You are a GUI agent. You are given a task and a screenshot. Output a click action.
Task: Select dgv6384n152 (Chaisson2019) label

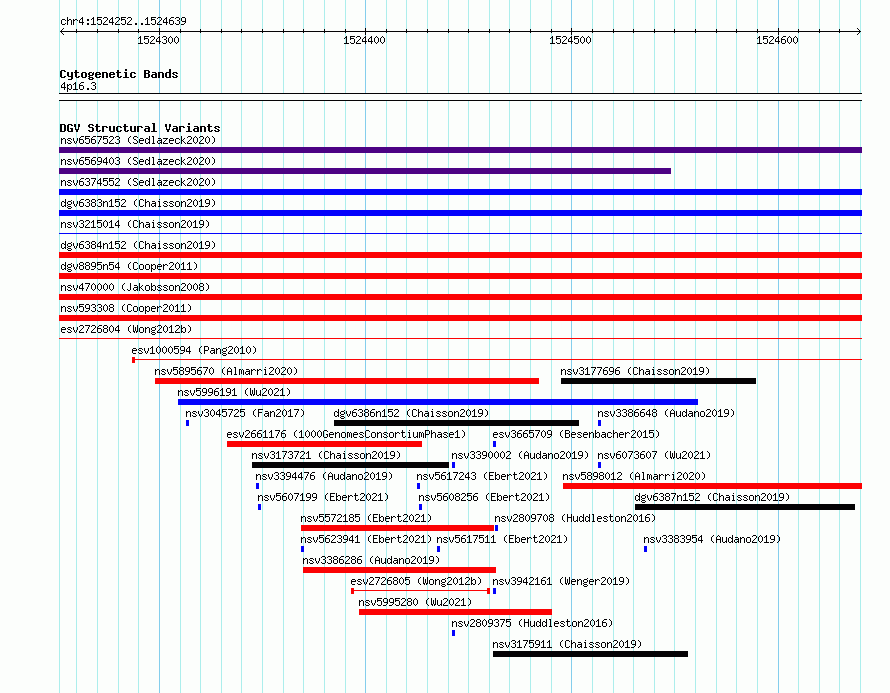click(138, 245)
